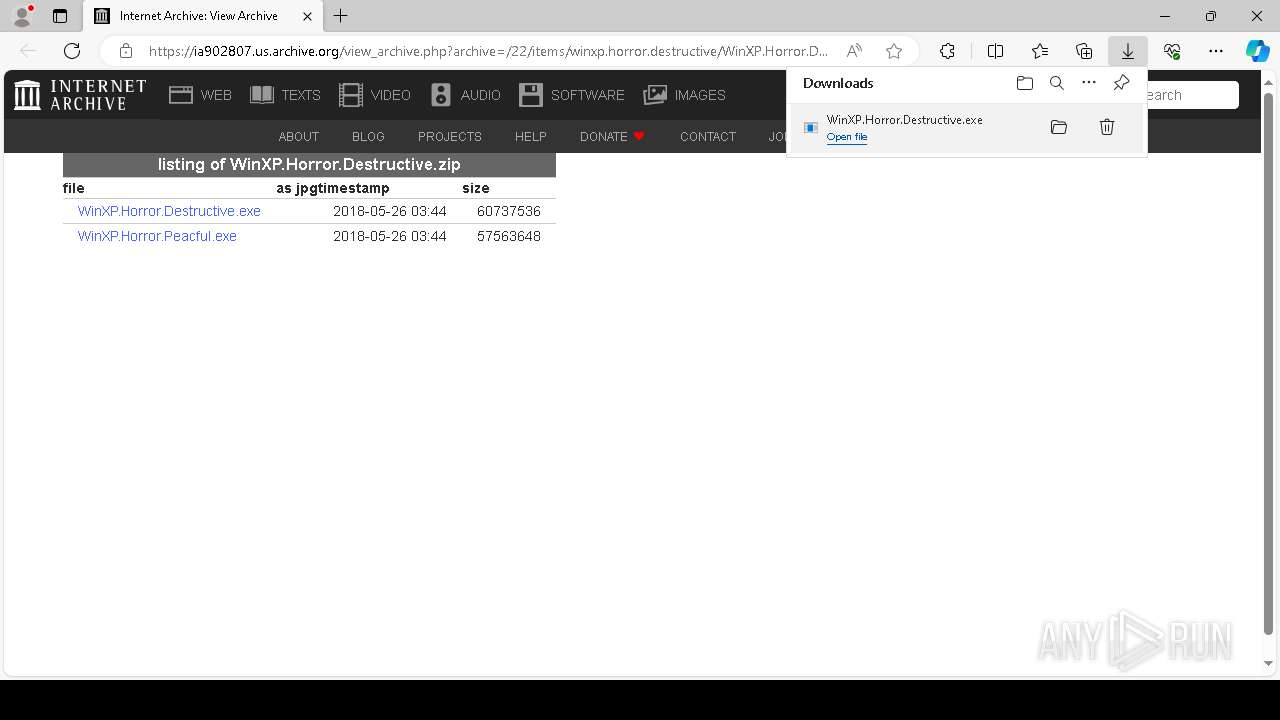Open the DONATE link
Image resolution: width=1280 pixels, height=720 pixels.
(x=612, y=136)
